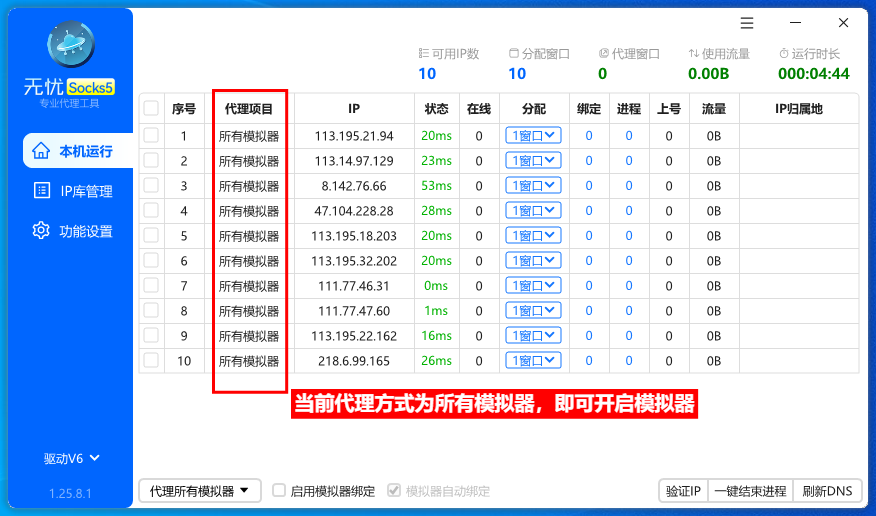Click the home icon for 本机运行
876x516 pixels.
click(41, 151)
